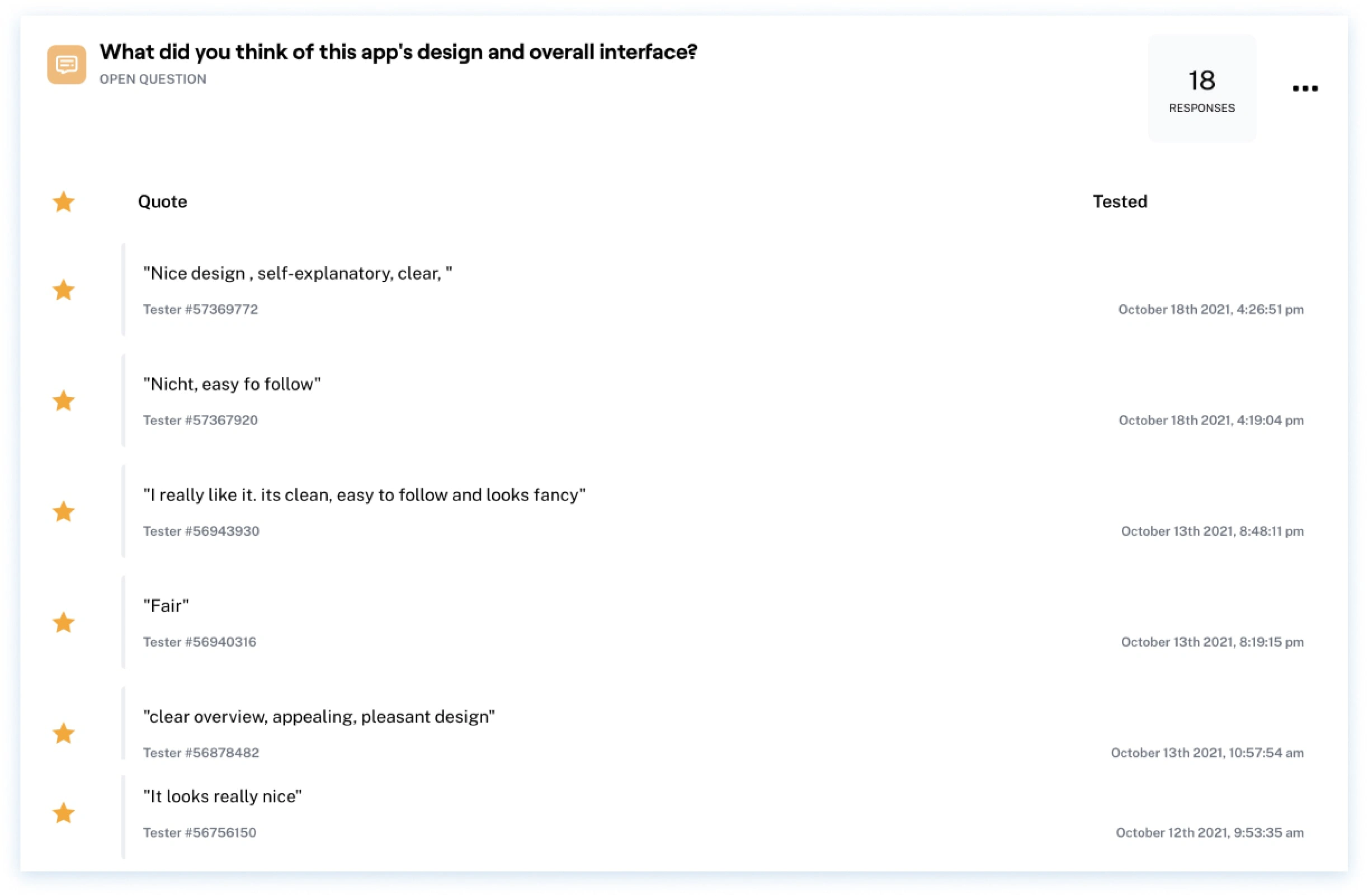Open Tester #56943930 link
The width and height of the screenshot is (1368, 896).
(x=201, y=532)
